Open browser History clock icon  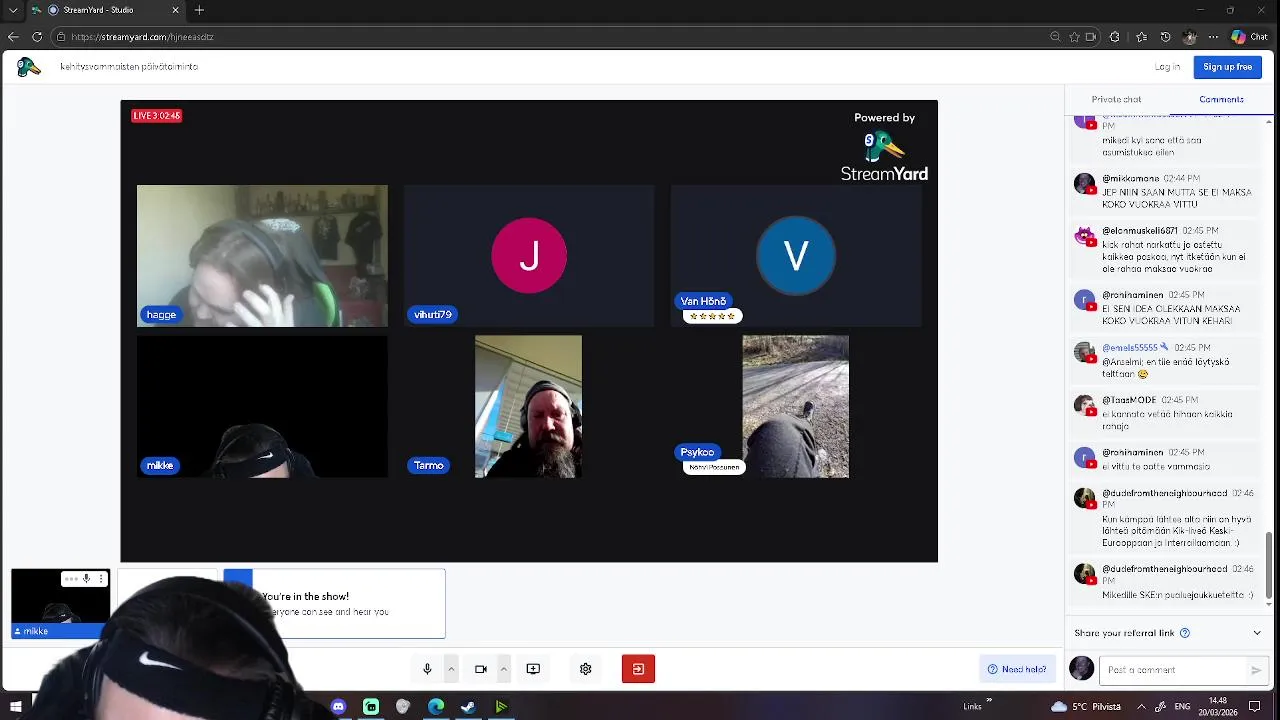click(x=1165, y=37)
